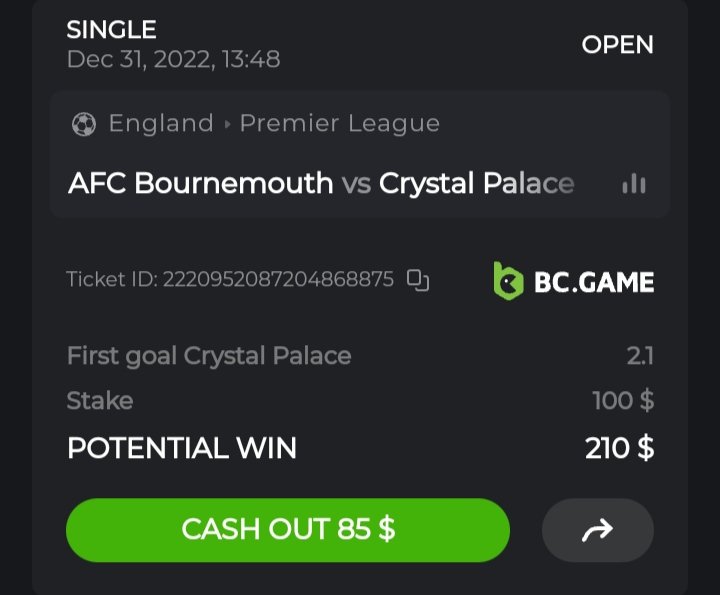Screen dimensions: 720x595
Task: Click the BC.GAME brand name text
Action: pos(594,282)
